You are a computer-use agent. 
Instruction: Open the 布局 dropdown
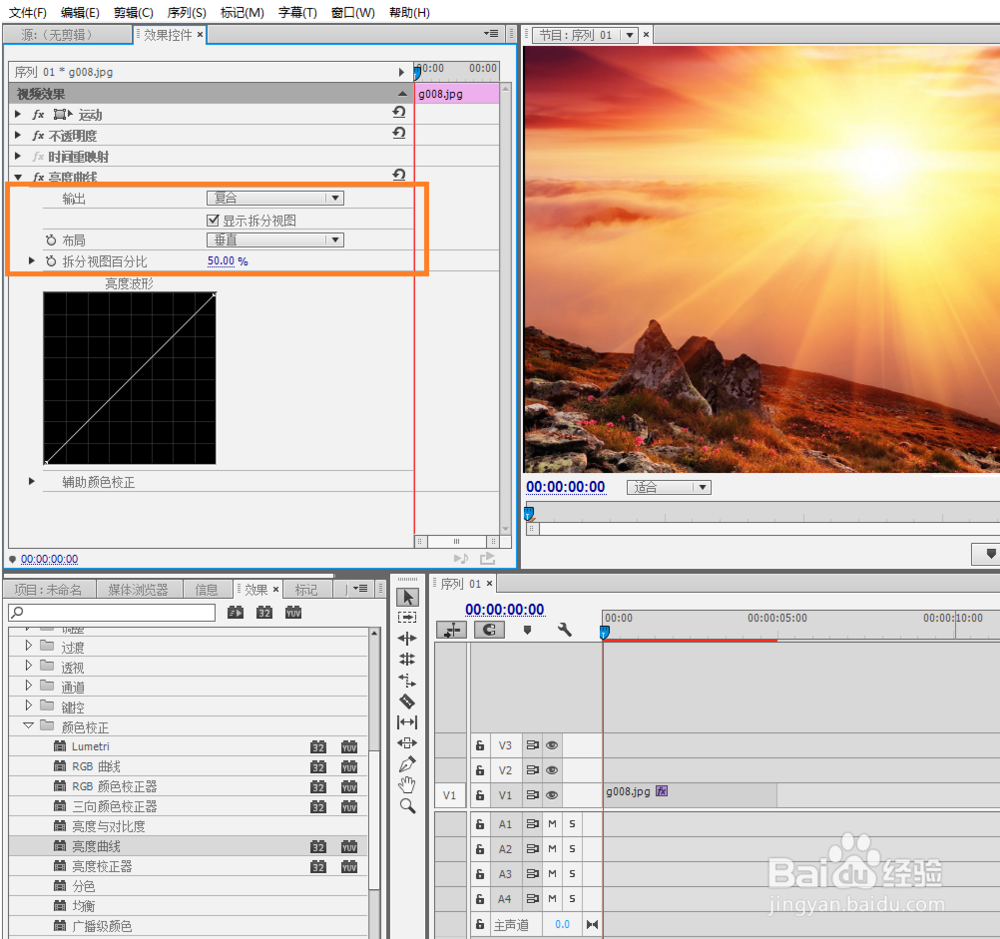pos(276,240)
